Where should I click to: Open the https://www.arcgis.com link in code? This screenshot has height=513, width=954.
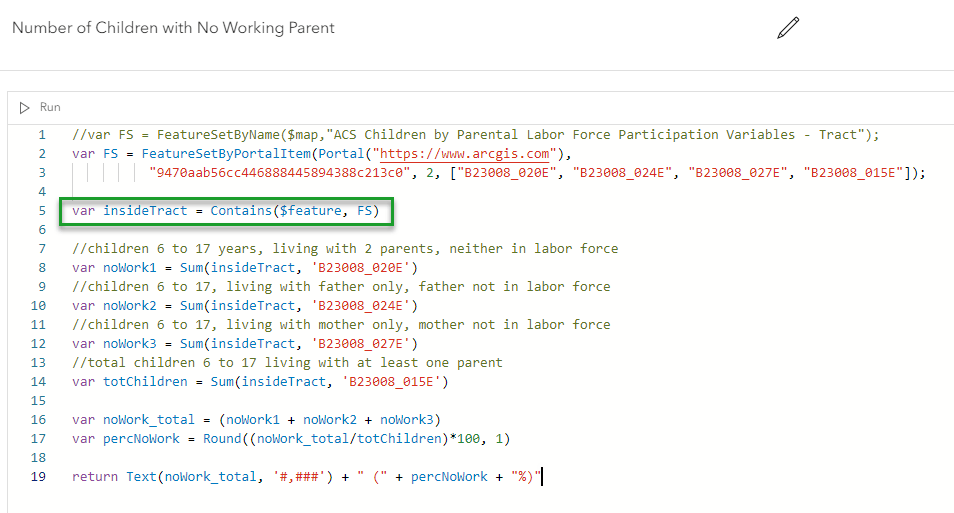click(x=464, y=153)
